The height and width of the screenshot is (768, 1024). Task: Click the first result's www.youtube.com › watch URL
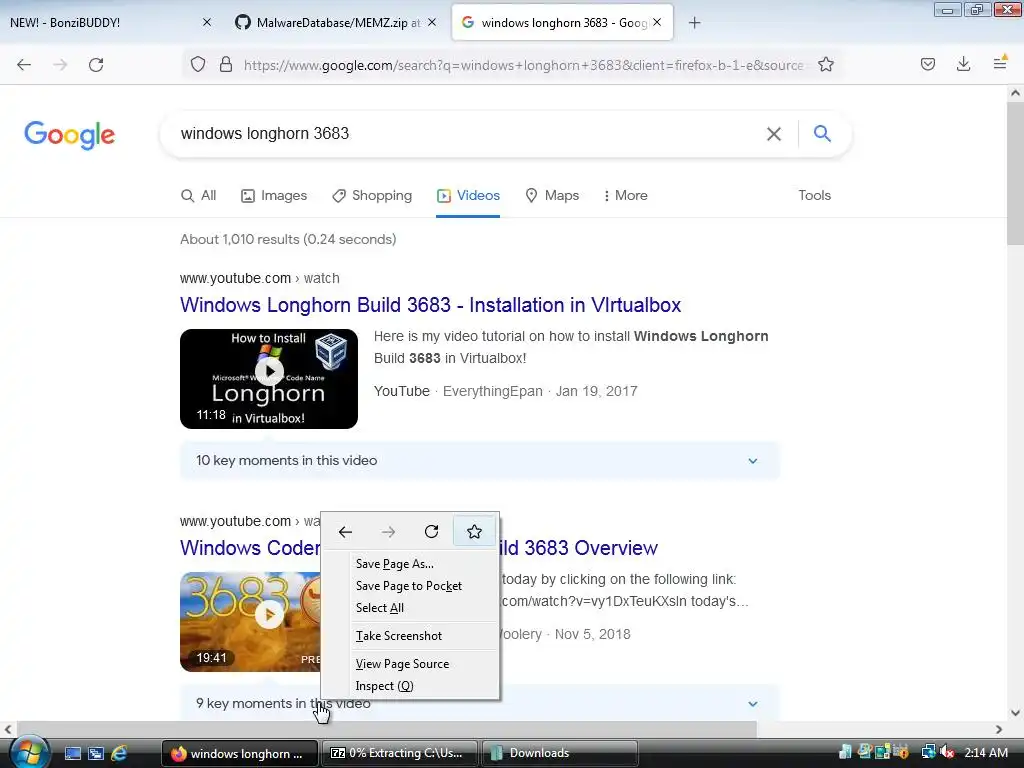(260, 278)
